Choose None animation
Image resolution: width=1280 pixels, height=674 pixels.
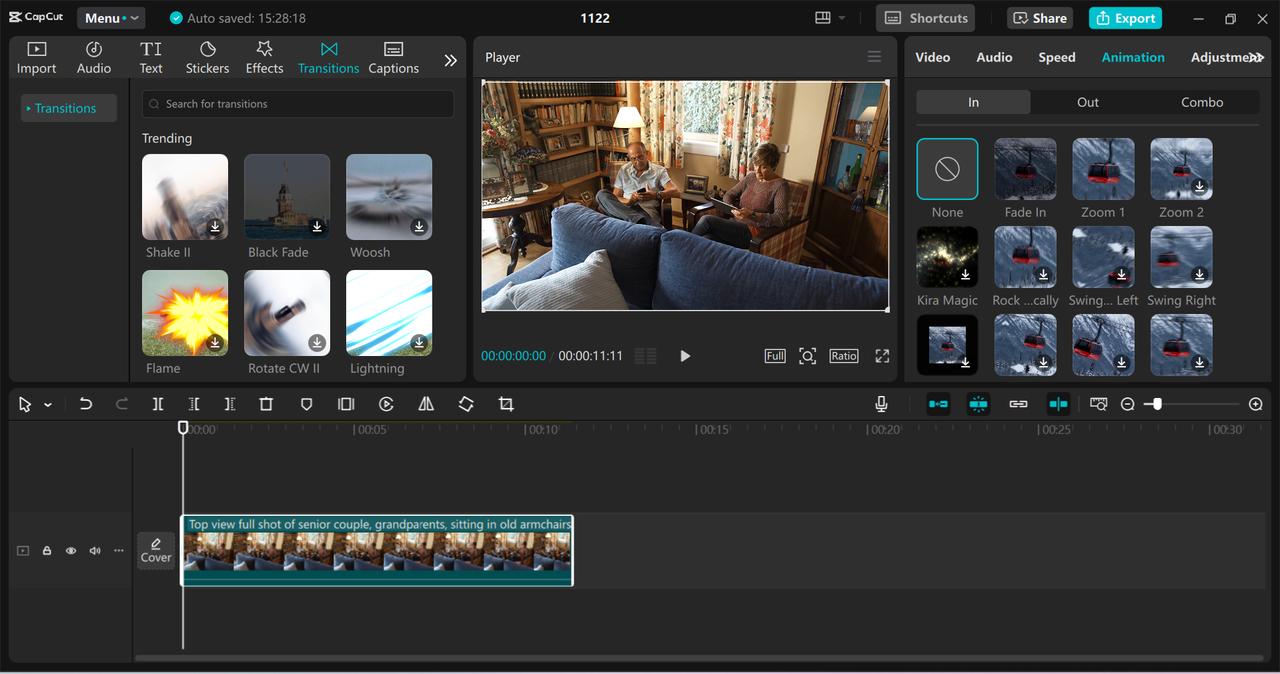(x=947, y=169)
